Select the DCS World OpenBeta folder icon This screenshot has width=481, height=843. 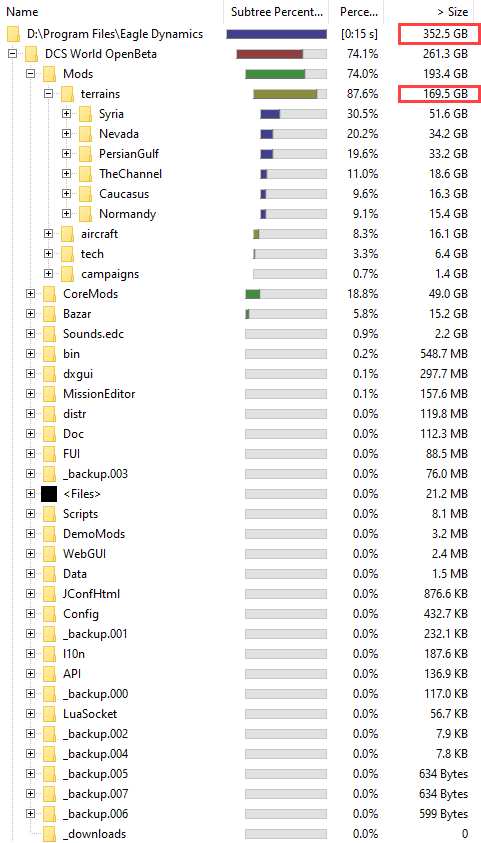click(x=32, y=54)
